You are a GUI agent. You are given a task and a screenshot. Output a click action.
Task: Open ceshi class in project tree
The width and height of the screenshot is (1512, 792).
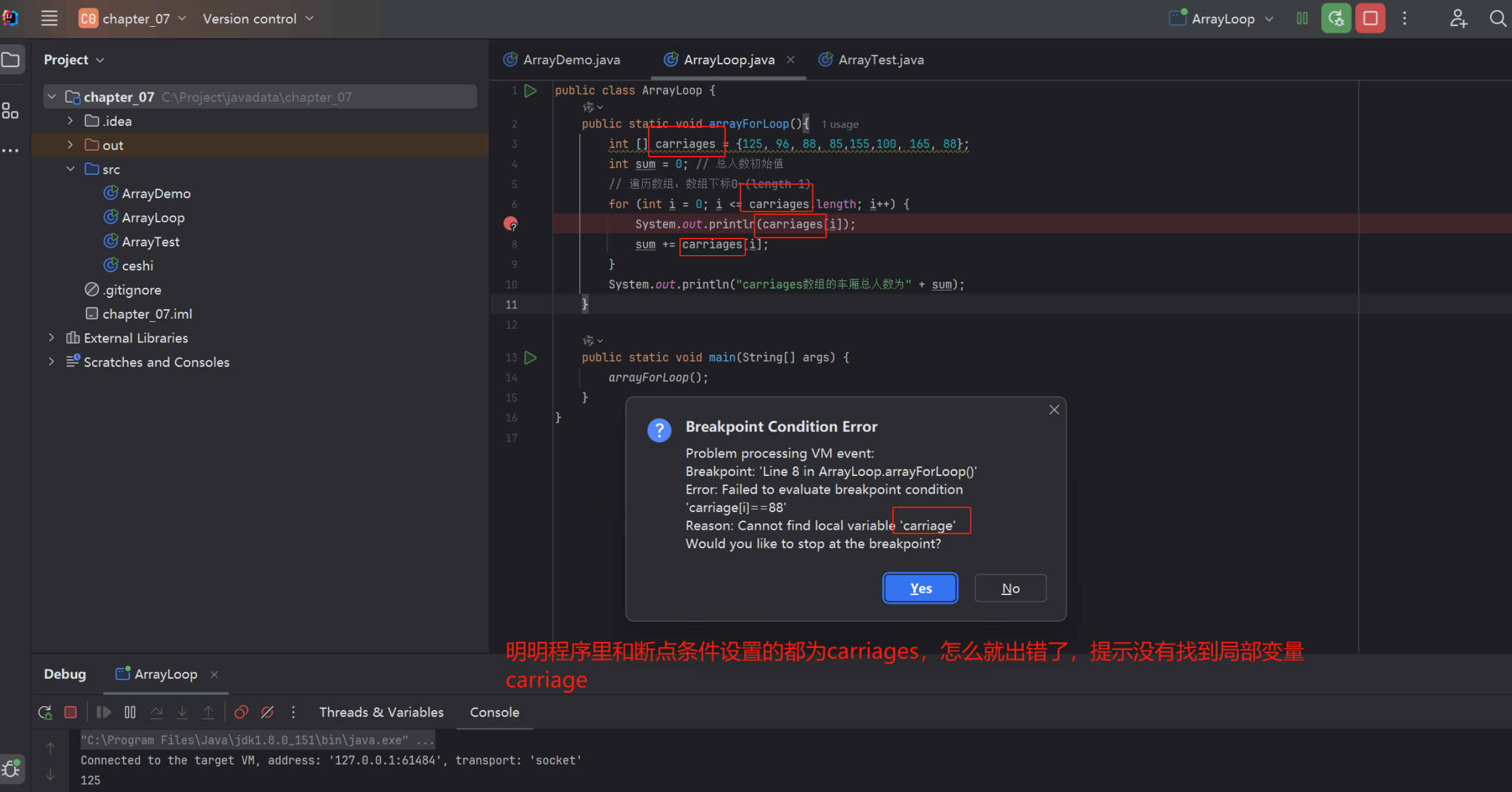pos(137,265)
